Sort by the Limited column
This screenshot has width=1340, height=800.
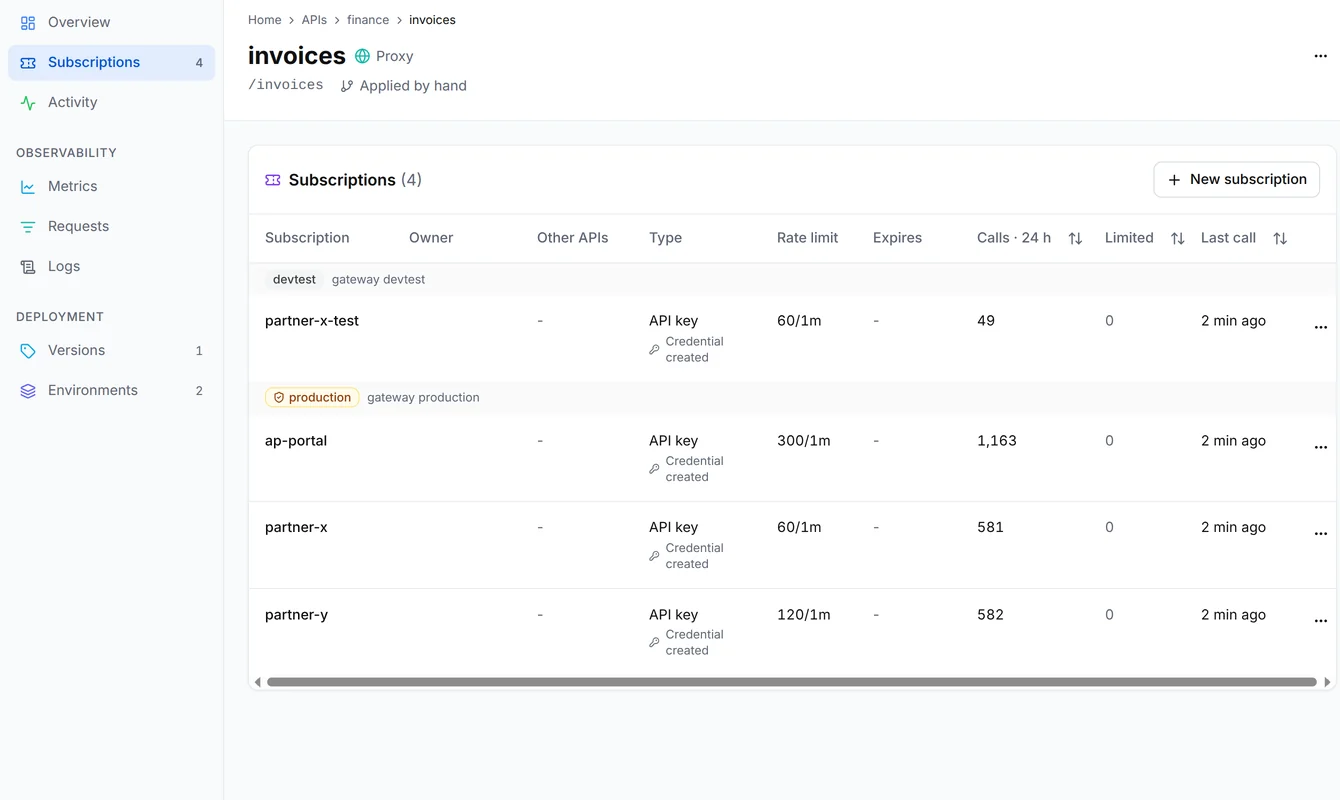[1177, 238]
